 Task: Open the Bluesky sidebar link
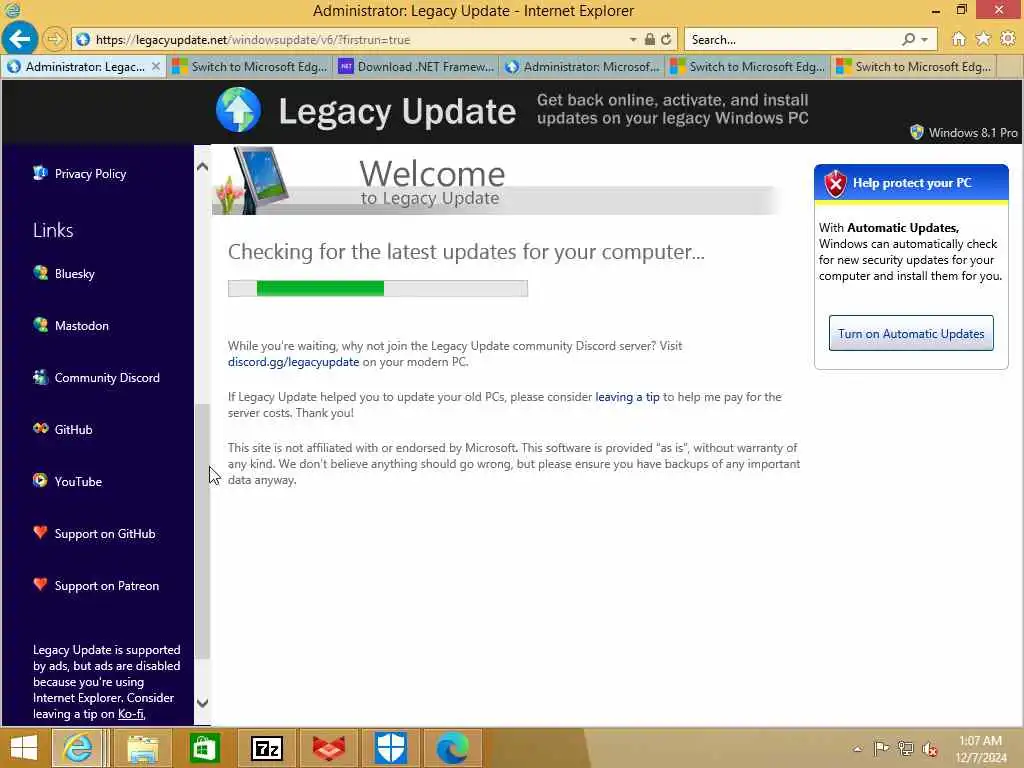[x=74, y=274]
